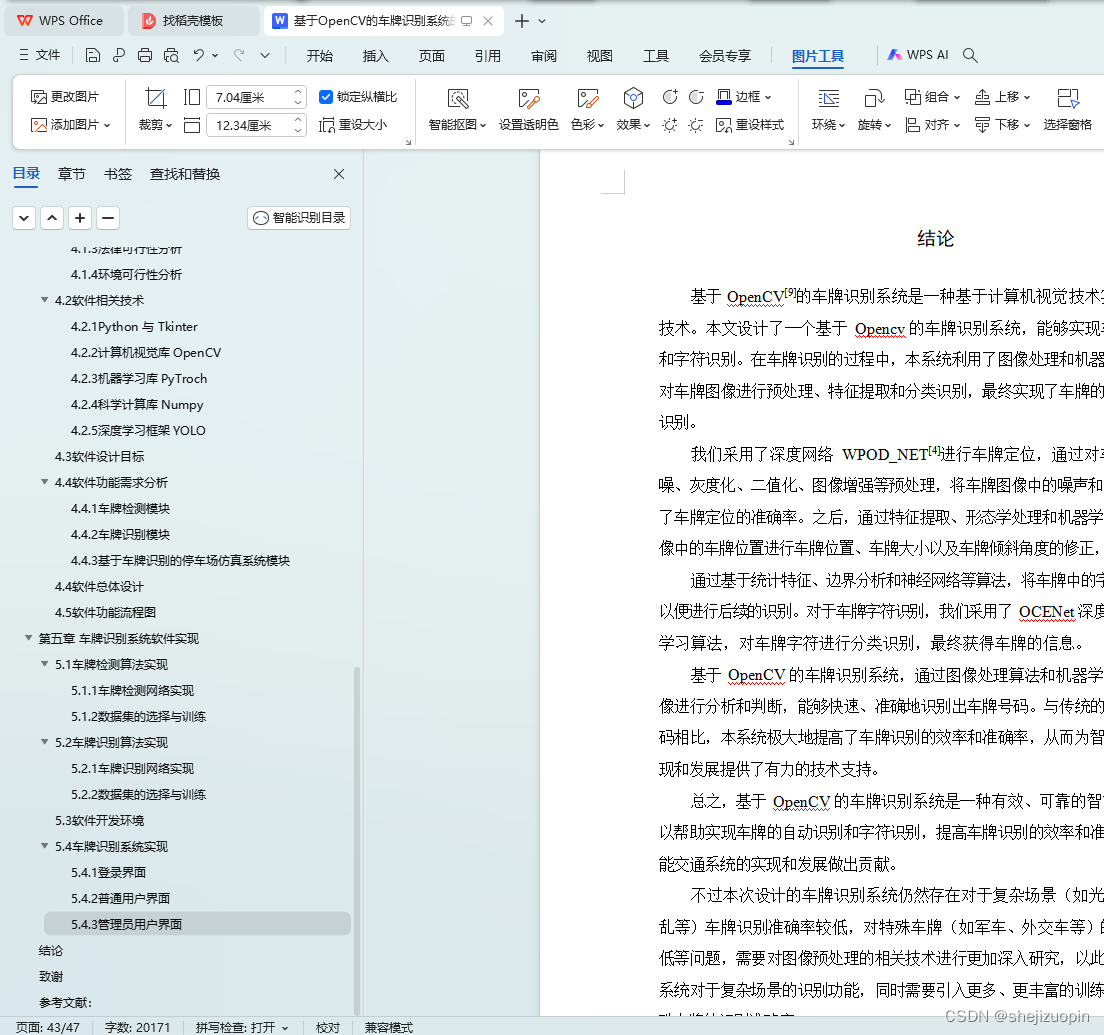
Task: Click the navigation pane scrollbar
Action: (x=357, y=839)
